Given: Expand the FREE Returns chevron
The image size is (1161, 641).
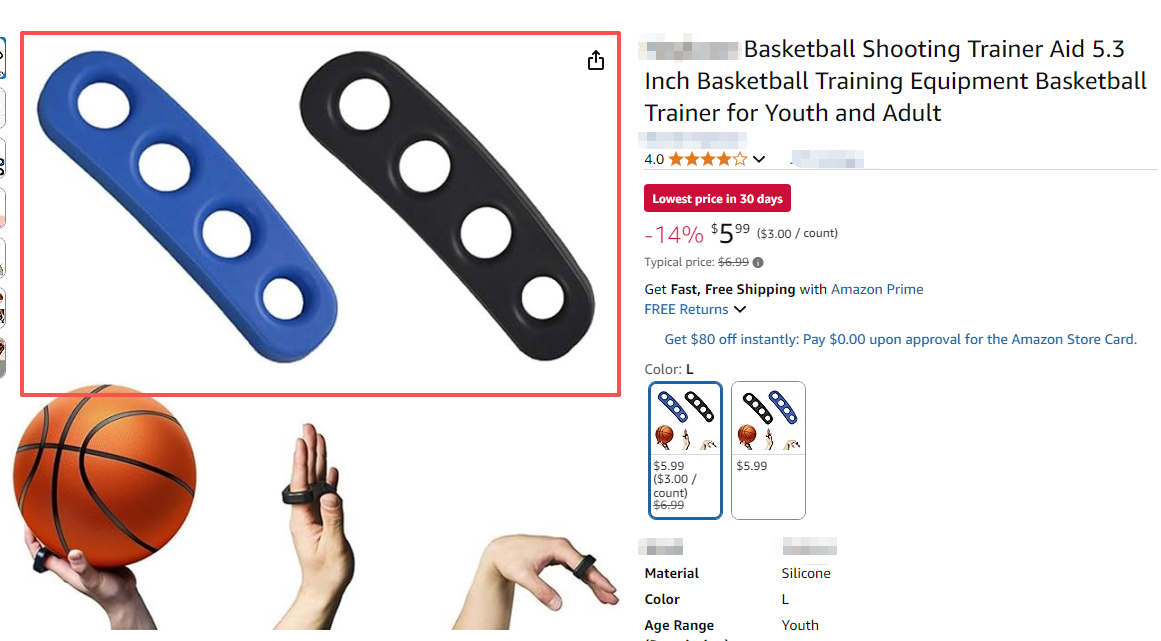Looking at the screenshot, I should 740,309.
